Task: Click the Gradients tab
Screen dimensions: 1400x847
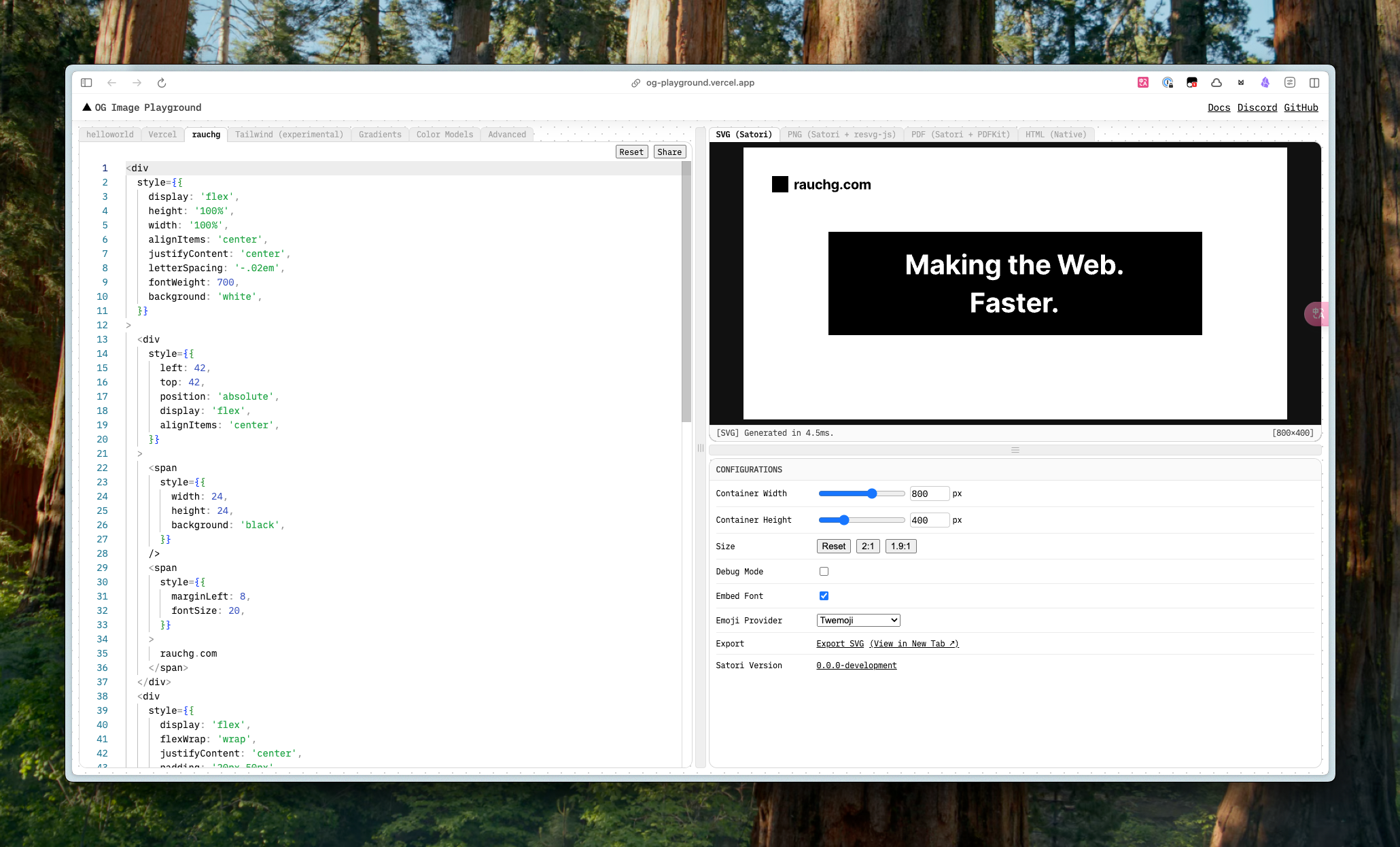Action: 380,133
